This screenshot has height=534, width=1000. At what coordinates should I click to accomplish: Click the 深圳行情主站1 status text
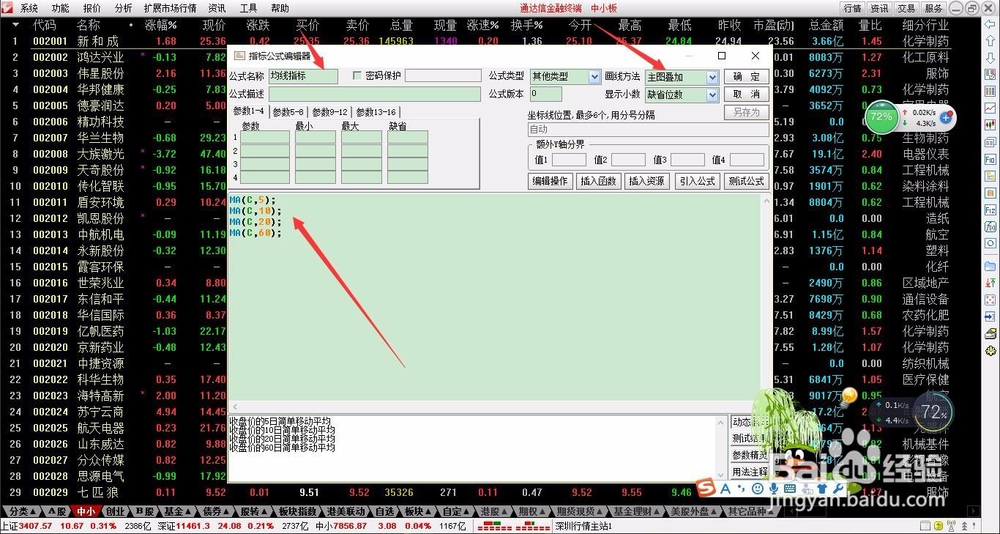pyautogui.click(x=583, y=526)
